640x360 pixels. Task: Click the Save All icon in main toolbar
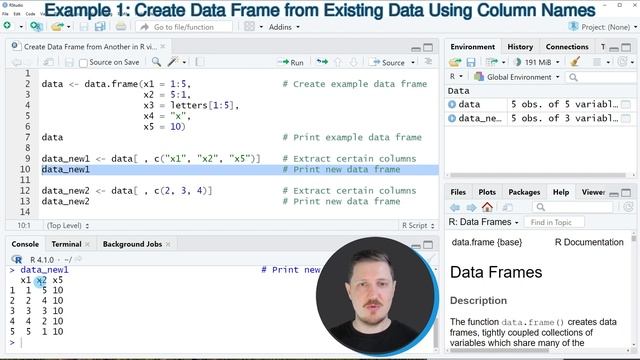(x=100, y=27)
